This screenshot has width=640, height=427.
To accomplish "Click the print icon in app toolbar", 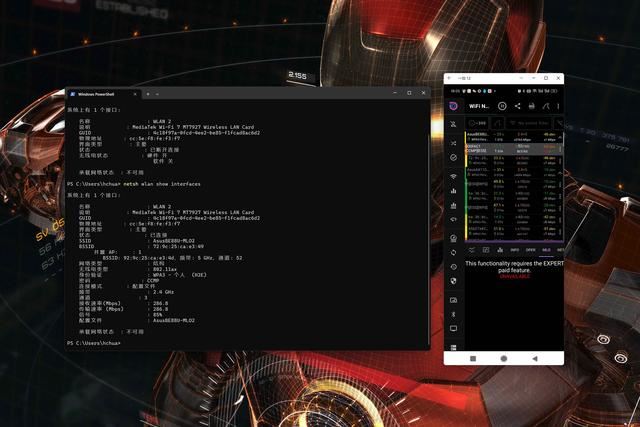I will pos(532,106).
